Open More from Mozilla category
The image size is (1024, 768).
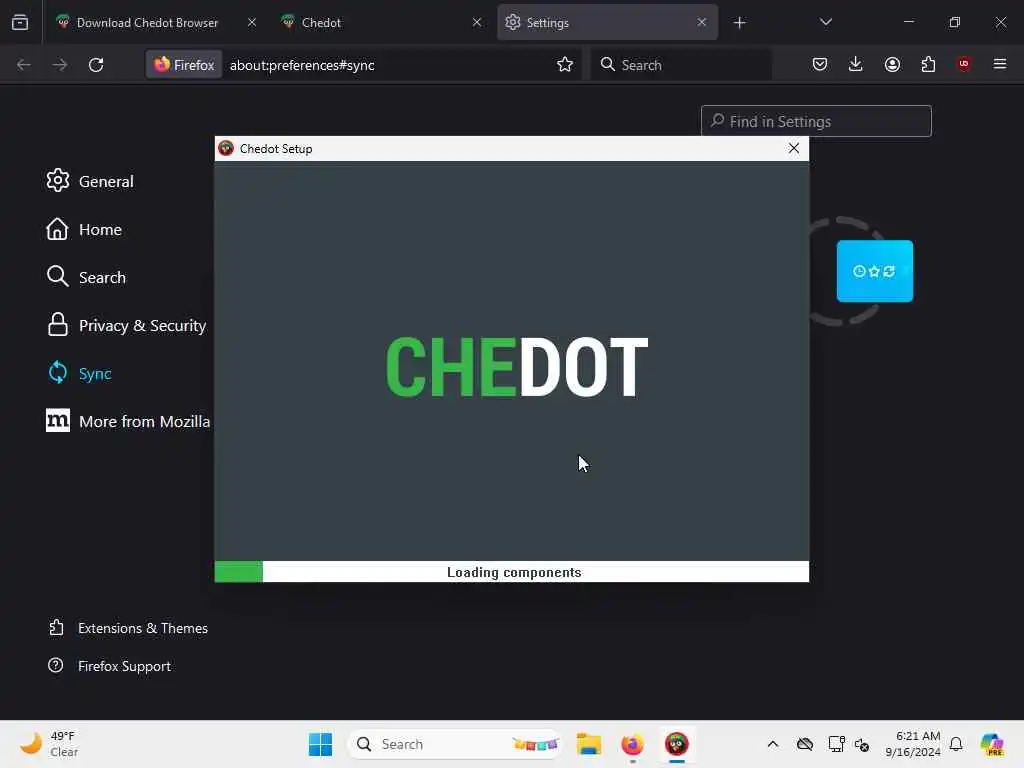point(127,421)
